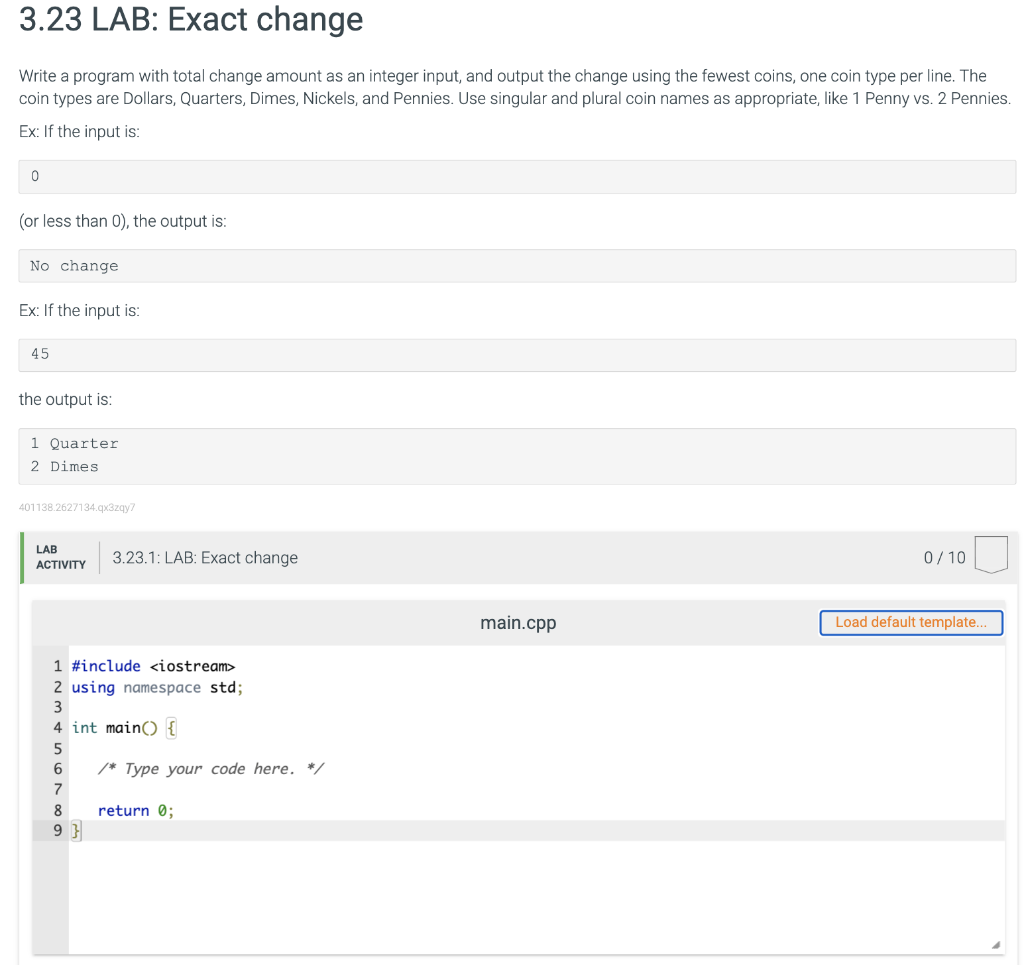Click the input example box showing 0
The width and height of the screenshot is (1024, 965).
click(517, 176)
